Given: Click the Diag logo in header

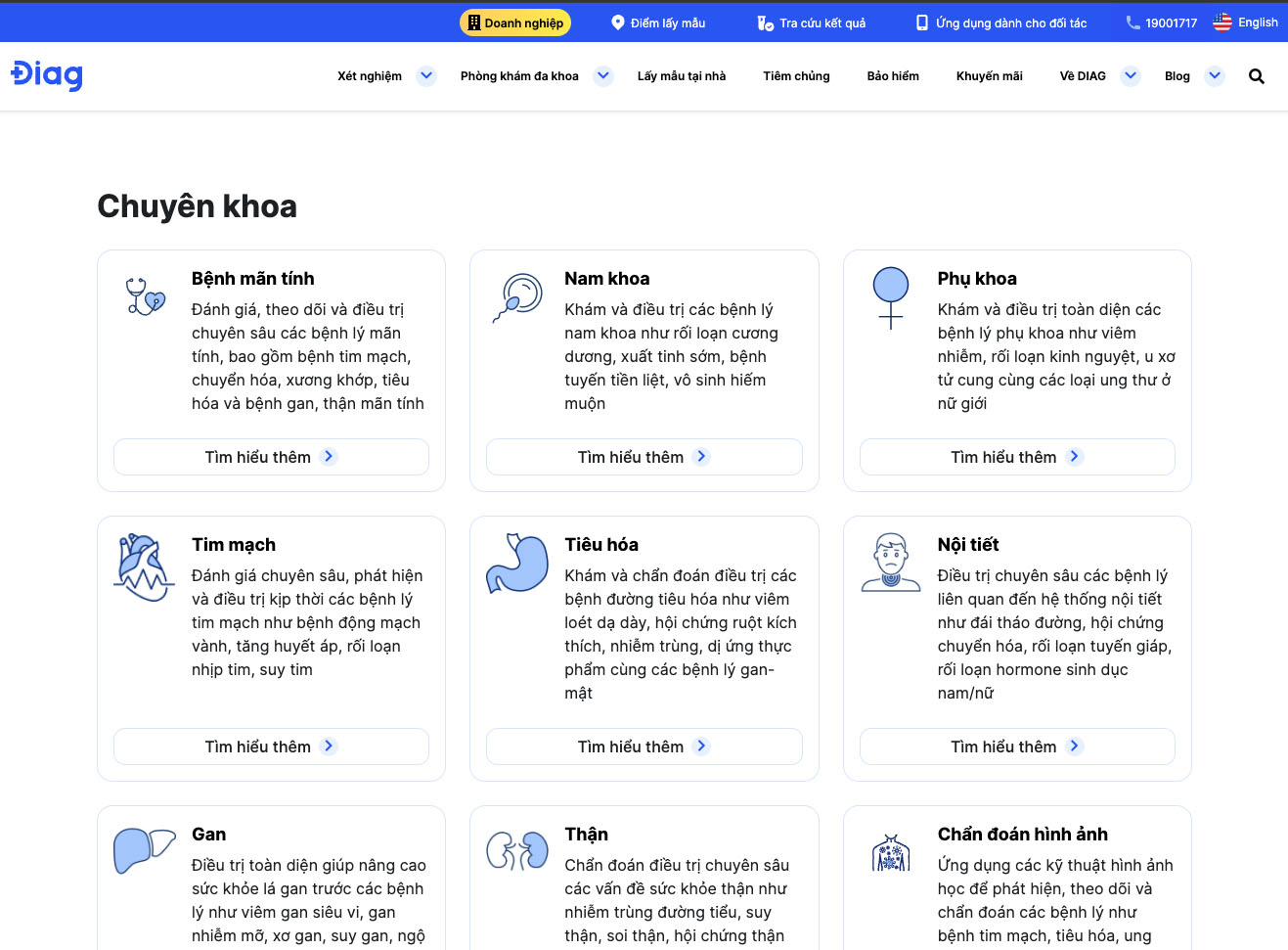Looking at the screenshot, I should [47, 75].
